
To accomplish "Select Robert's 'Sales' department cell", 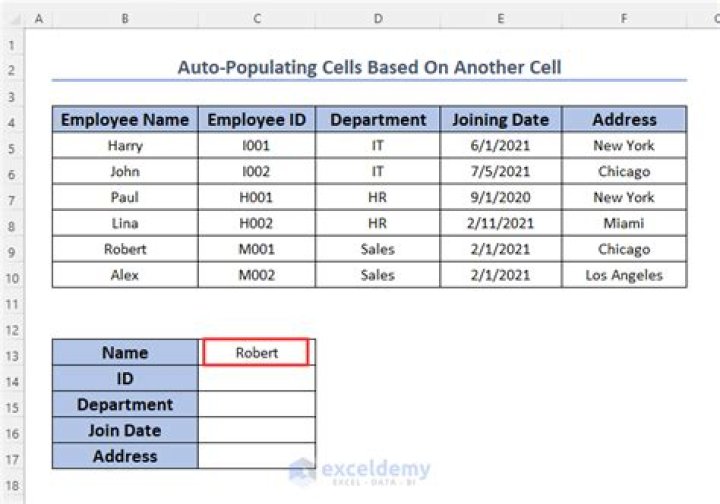I will (377, 249).
